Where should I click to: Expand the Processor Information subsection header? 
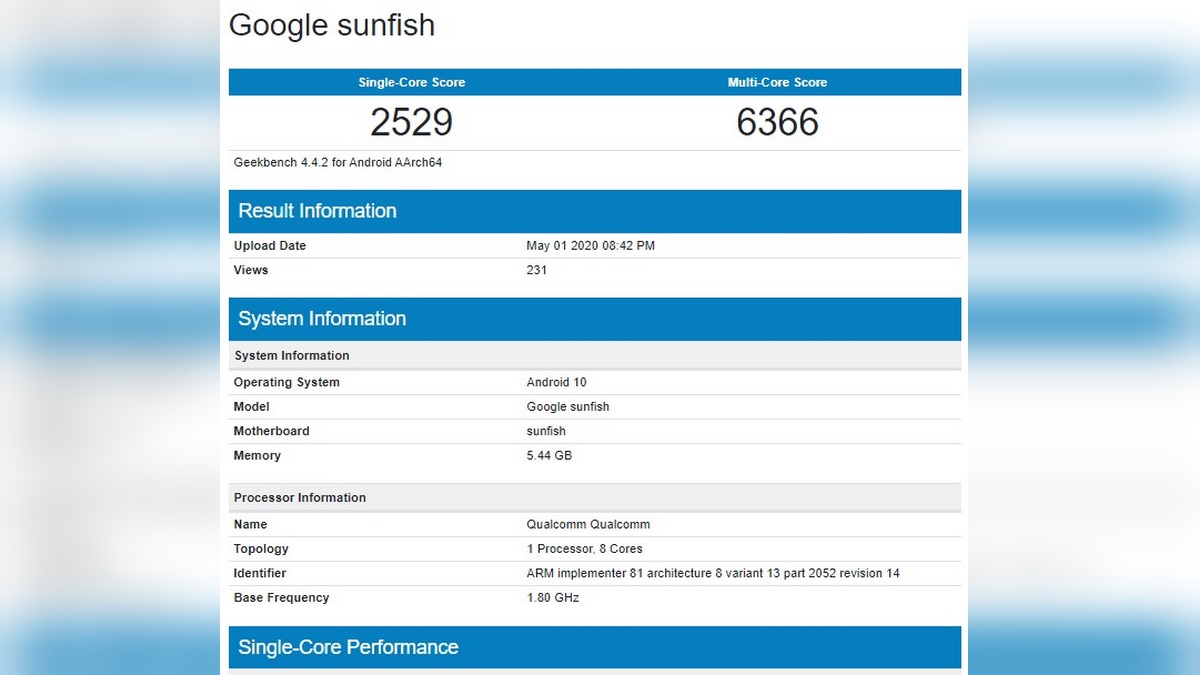point(300,497)
